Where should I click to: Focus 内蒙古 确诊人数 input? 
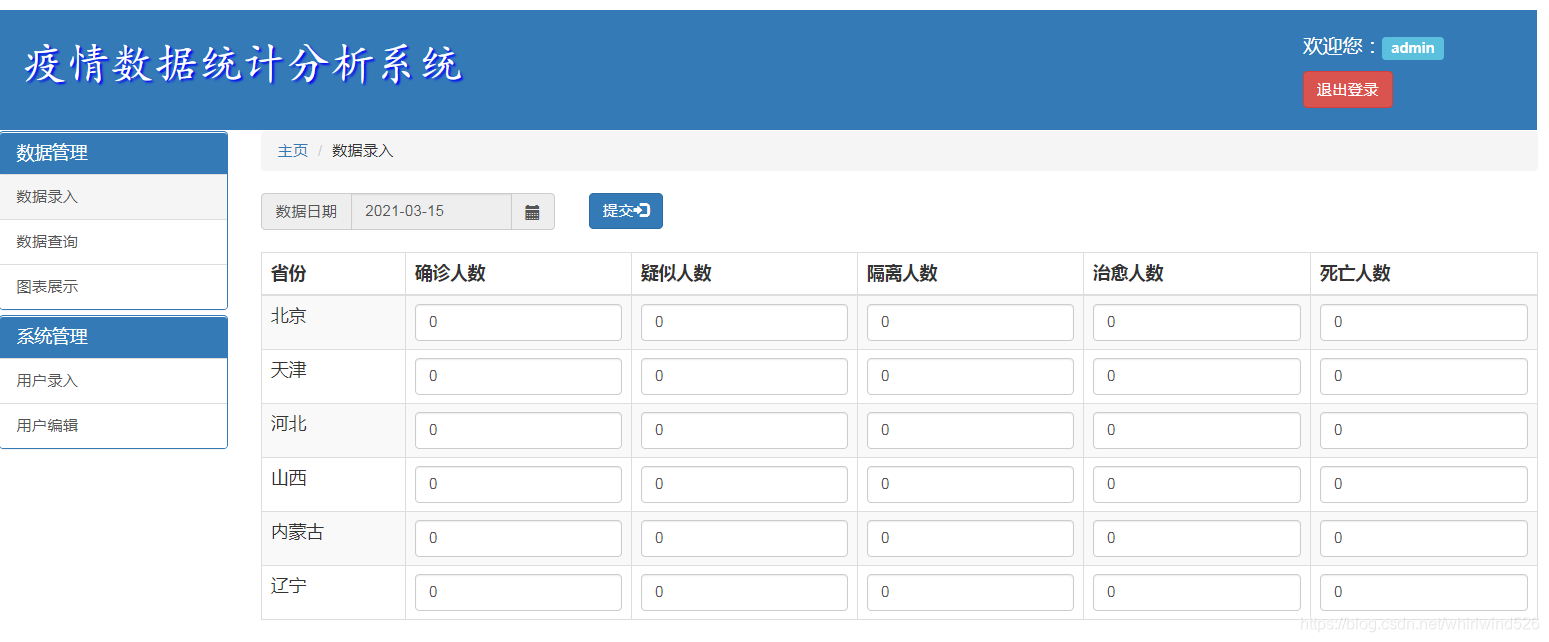(518, 539)
